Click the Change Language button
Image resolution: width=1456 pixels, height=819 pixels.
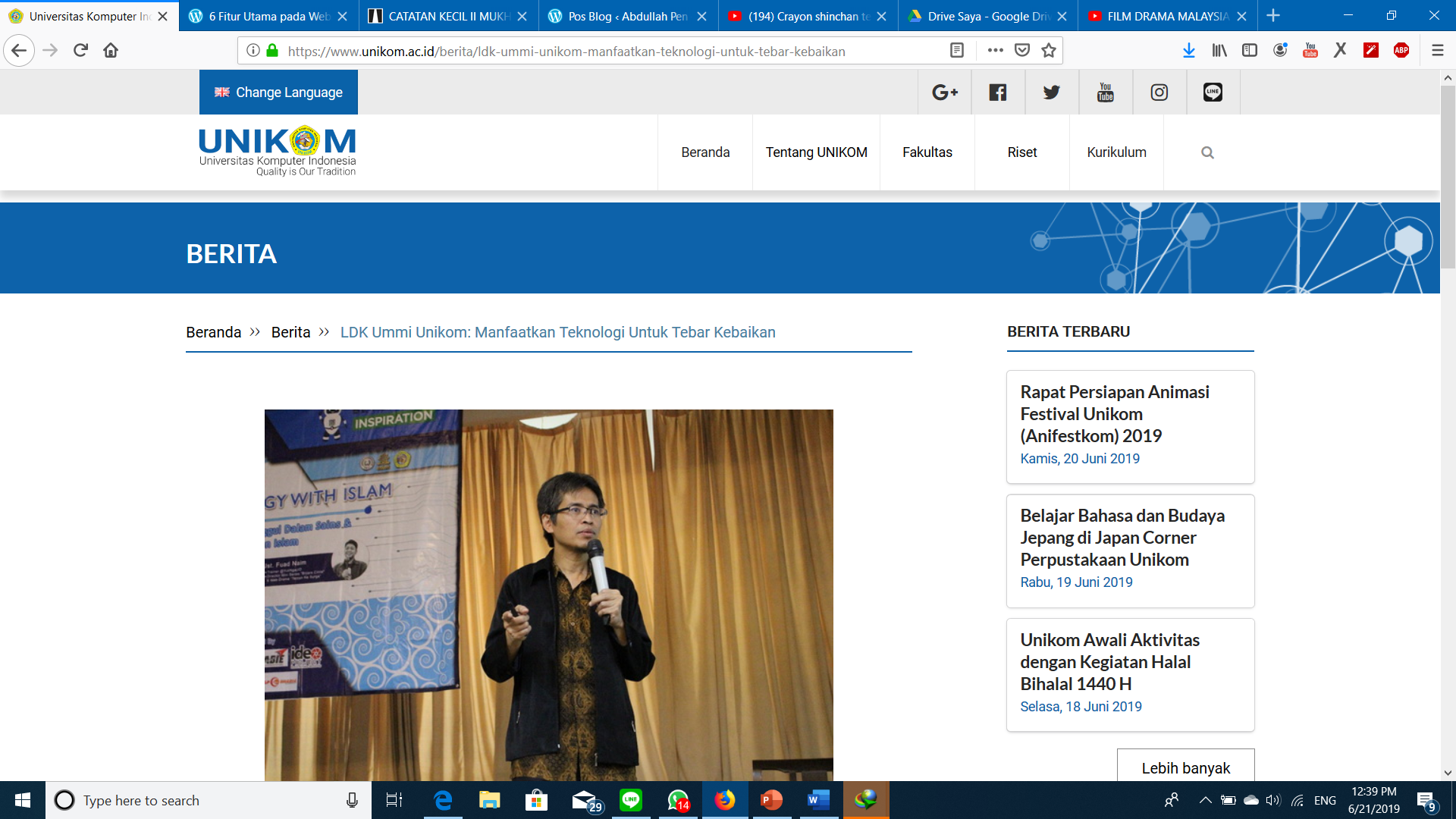[278, 93]
